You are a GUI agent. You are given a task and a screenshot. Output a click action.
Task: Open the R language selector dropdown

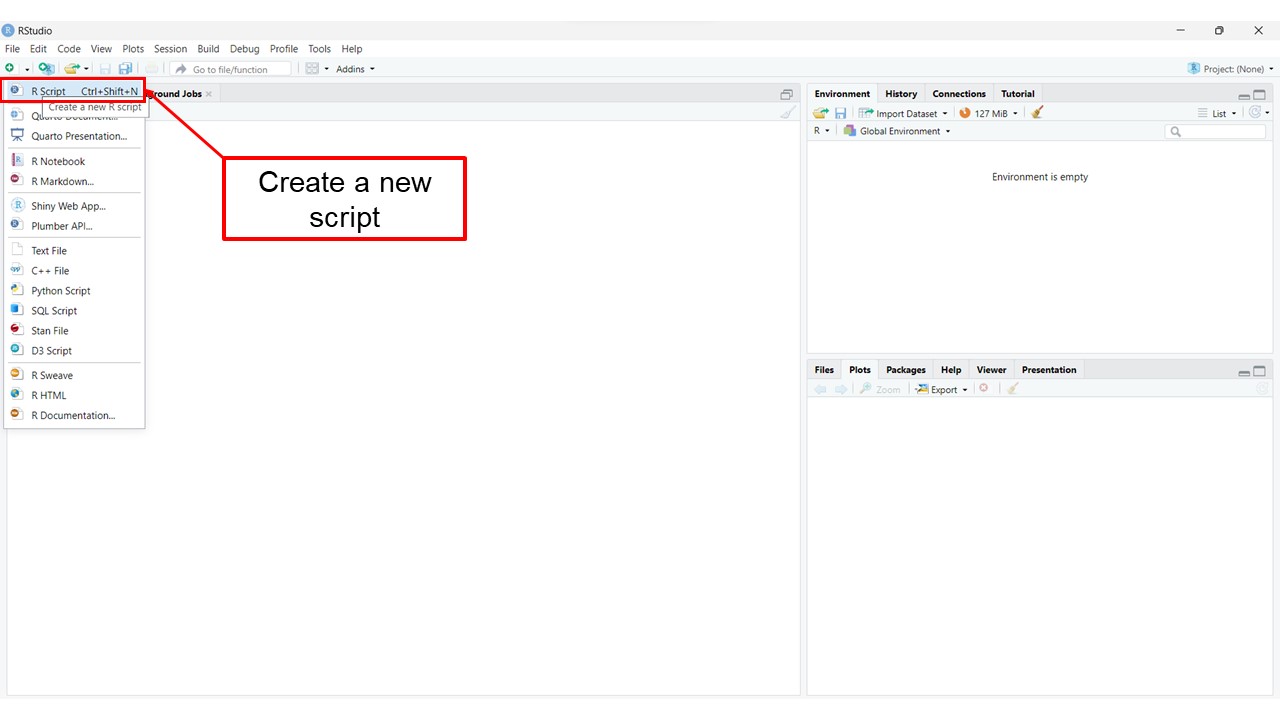click(822, 131)
